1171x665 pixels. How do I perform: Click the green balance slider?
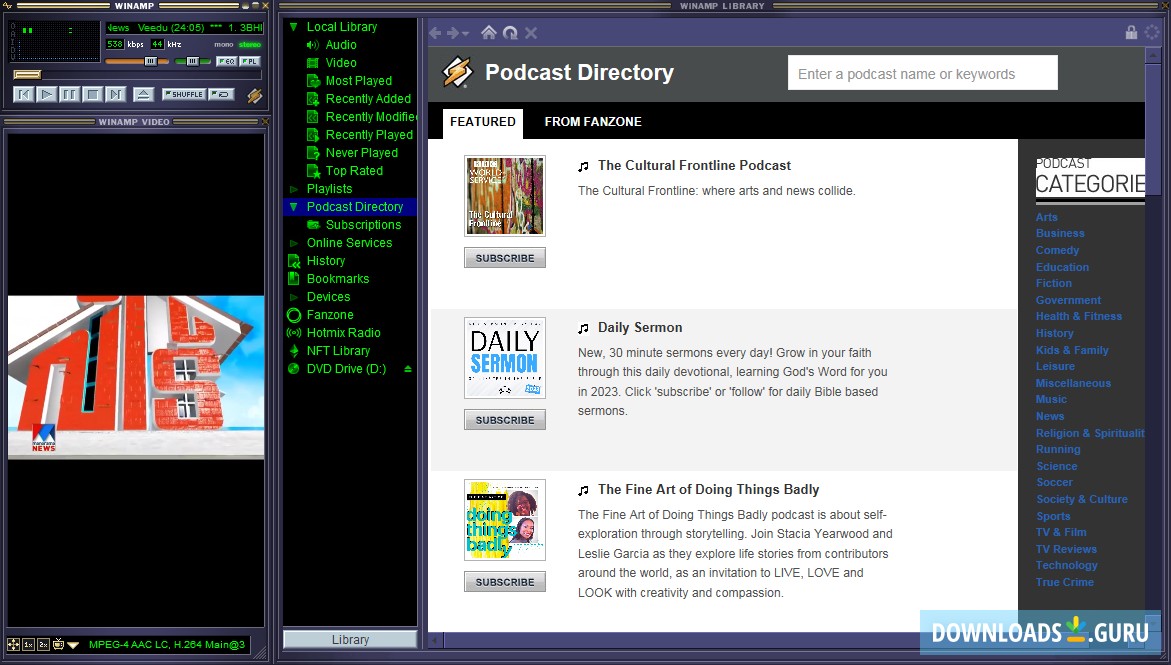point(193,61)
